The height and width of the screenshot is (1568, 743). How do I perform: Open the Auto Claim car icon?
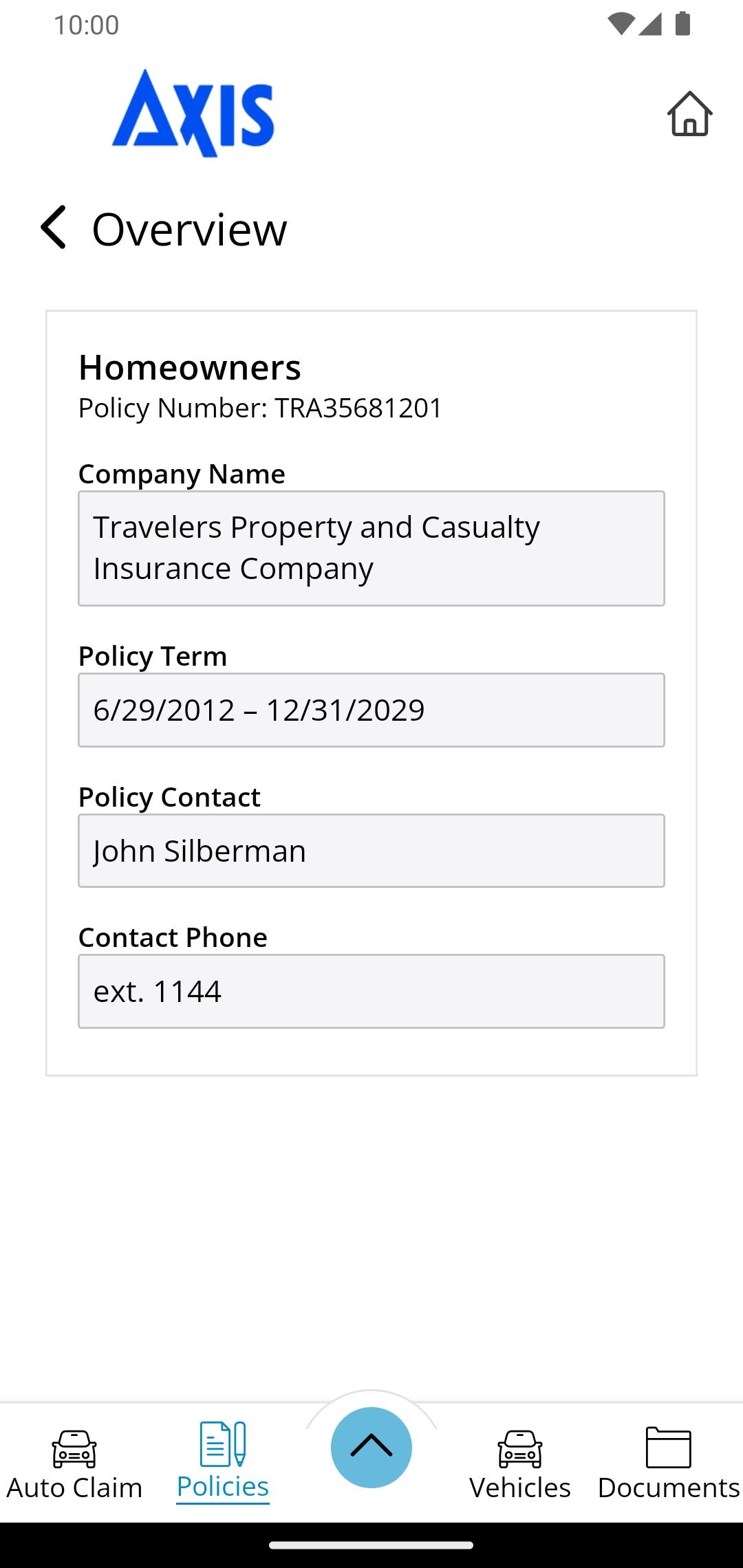[74, 1448]
